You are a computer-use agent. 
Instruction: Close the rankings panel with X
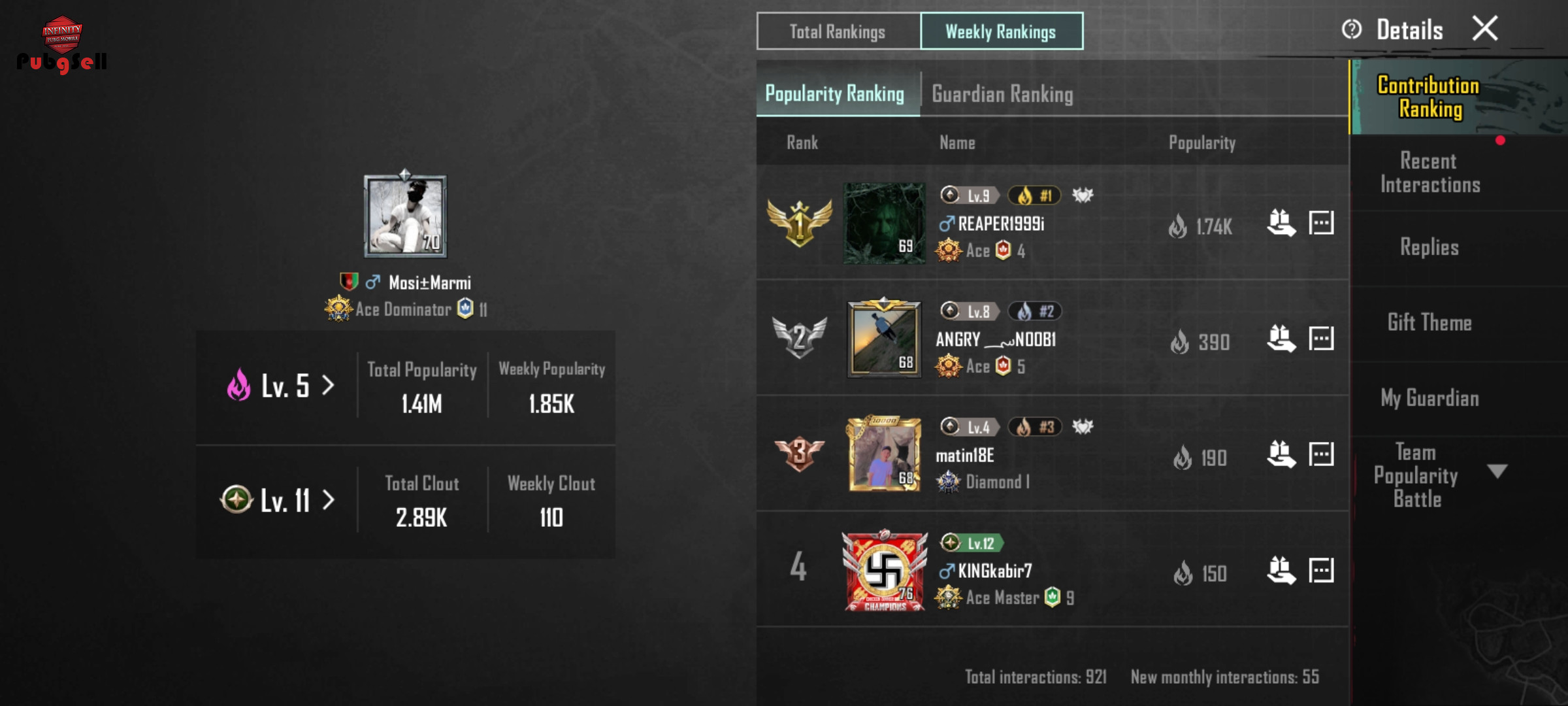1485,29
